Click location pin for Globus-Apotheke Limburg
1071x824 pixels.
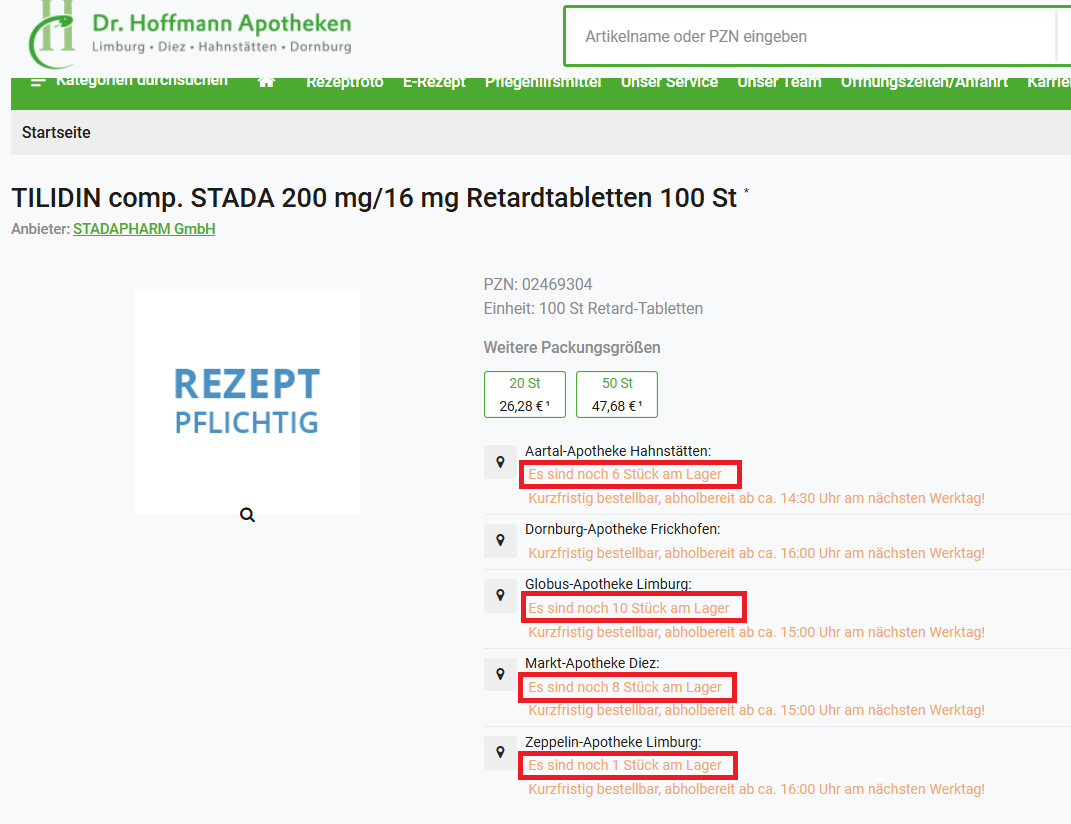[x=501, y=596]
